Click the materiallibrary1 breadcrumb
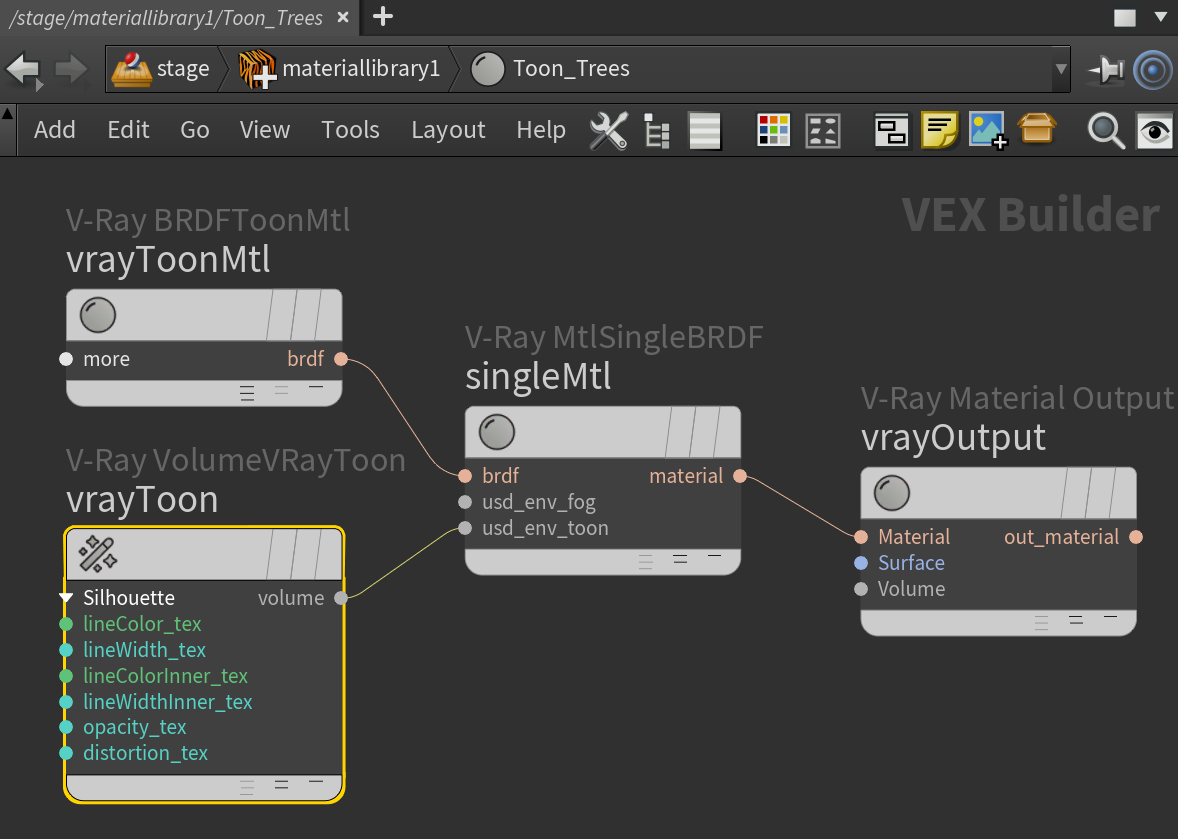The height and width of the screenshot is (839, 1178). click(x=361, y=68)
